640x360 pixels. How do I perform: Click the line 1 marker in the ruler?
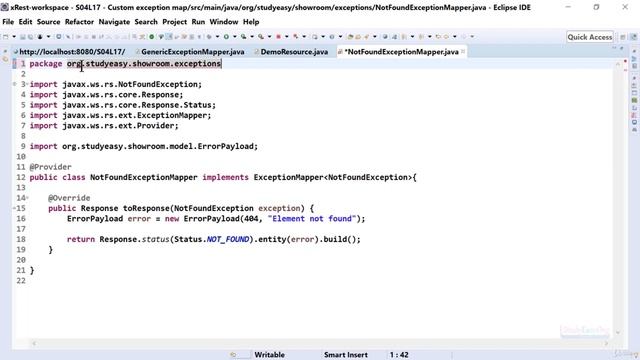click(x=14, y=64)
